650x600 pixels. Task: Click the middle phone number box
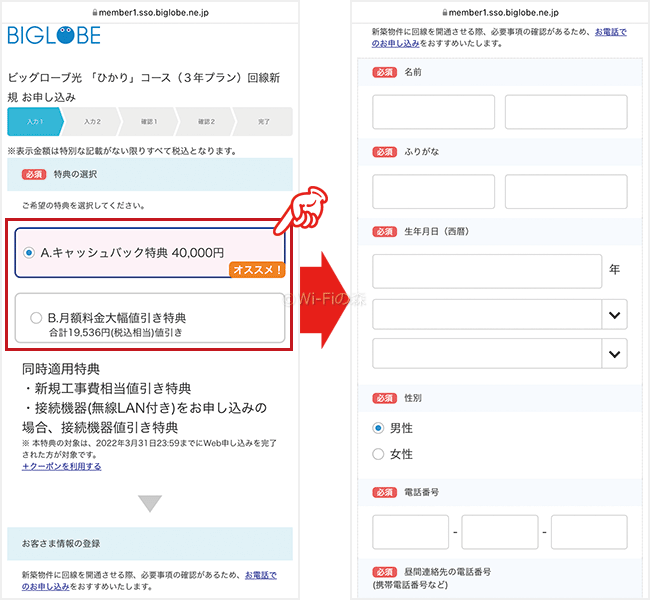click(x=500, y=532)
